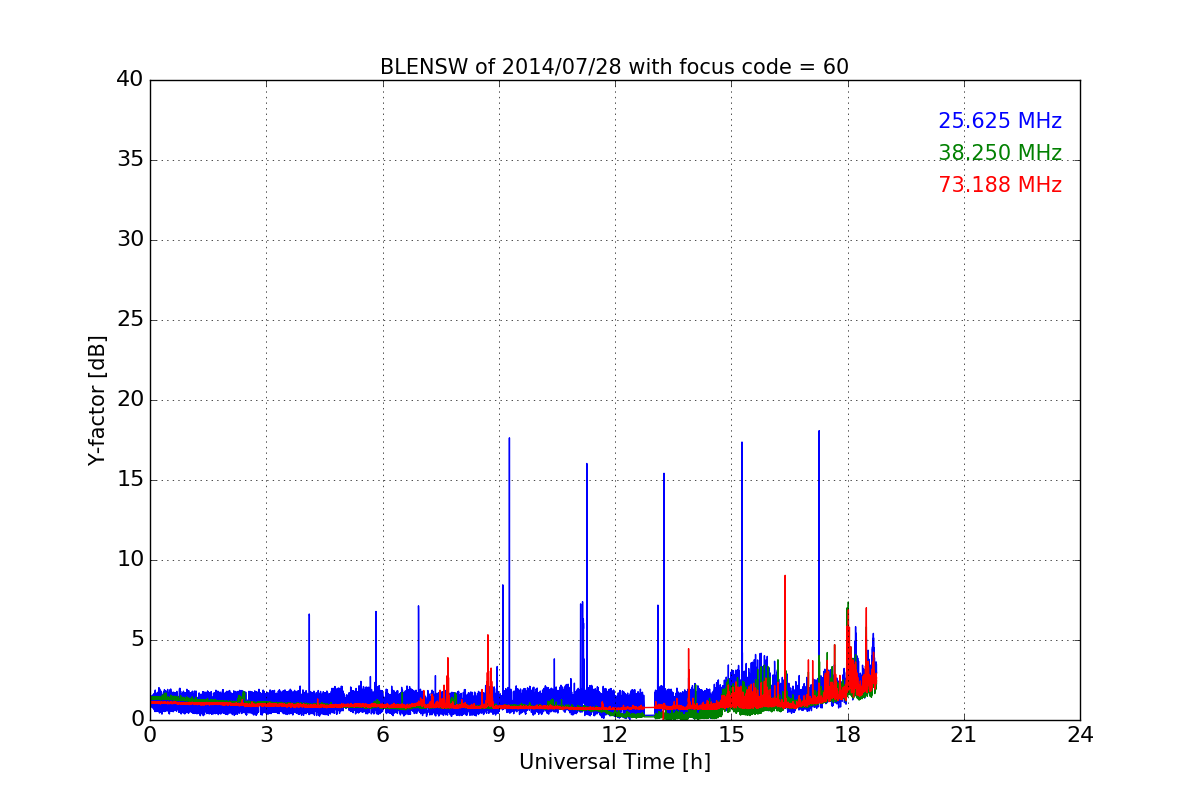Click the x-axis tick label '12'
Image resolution: width=1200 pixels, height=800 pixels.
click(615, 735)
